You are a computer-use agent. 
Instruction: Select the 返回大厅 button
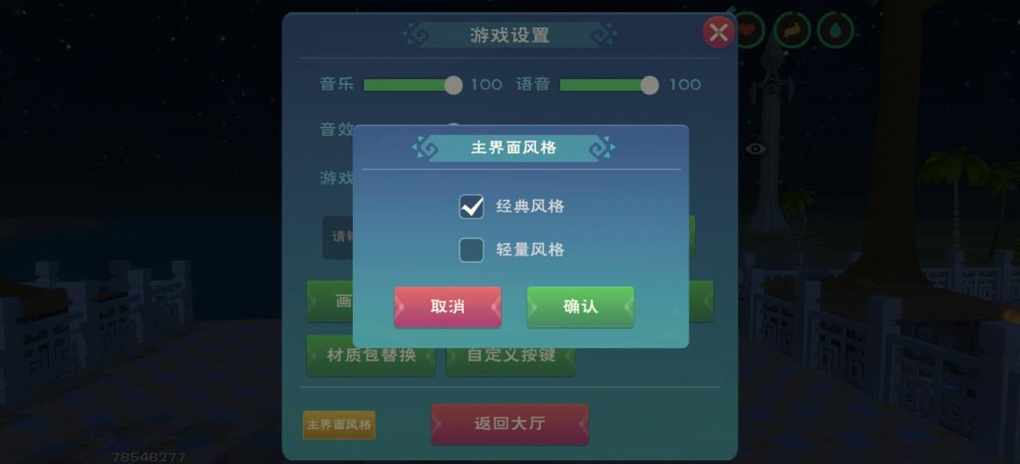tap(510, 424)
